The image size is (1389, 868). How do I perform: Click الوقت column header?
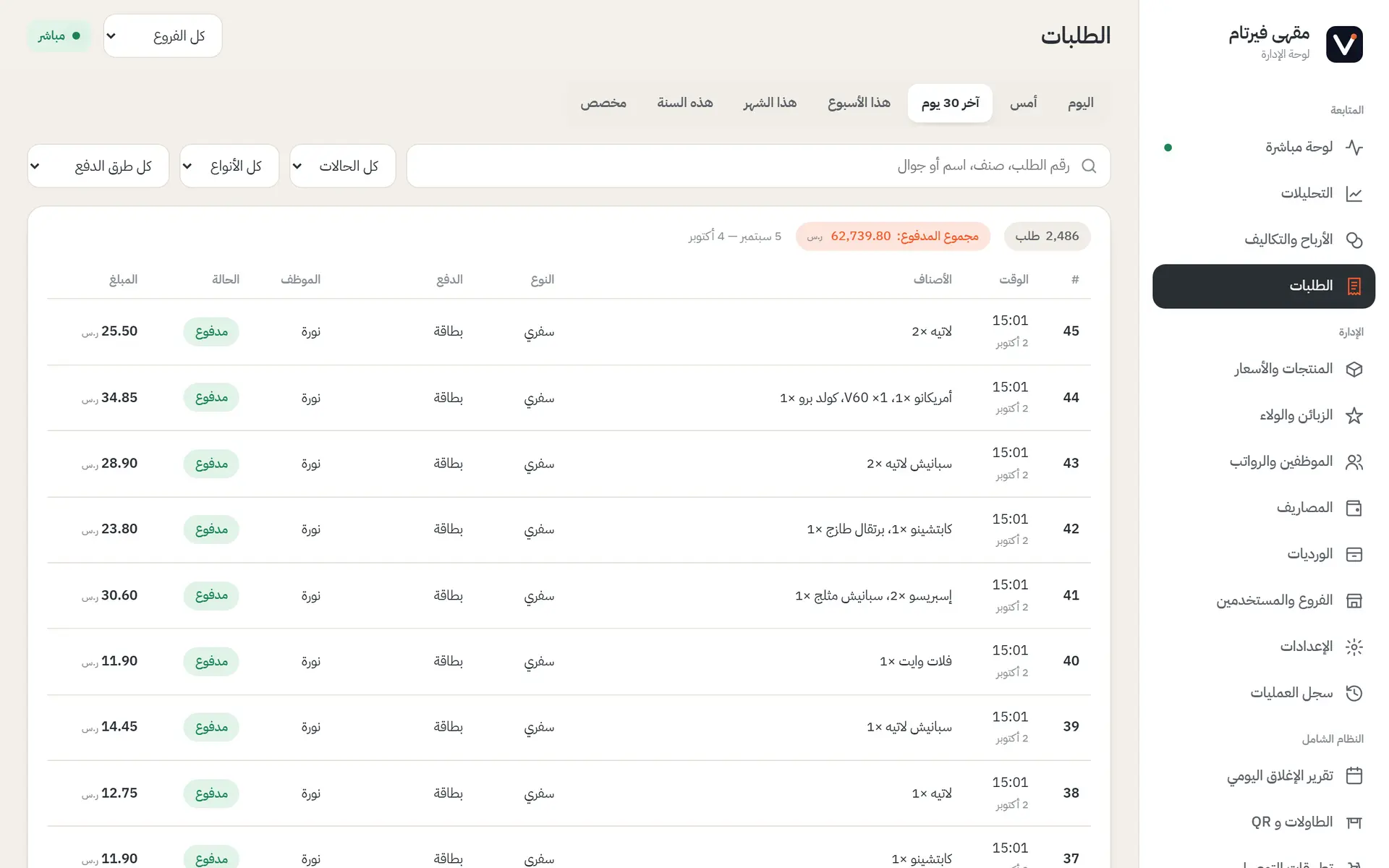(1014, 280)
